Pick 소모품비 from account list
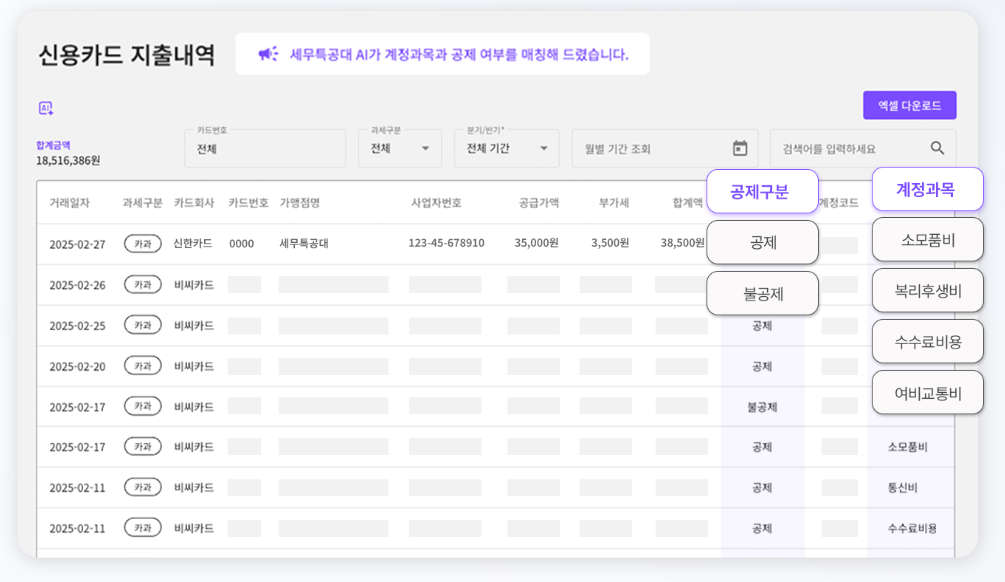 coord(927,240)
